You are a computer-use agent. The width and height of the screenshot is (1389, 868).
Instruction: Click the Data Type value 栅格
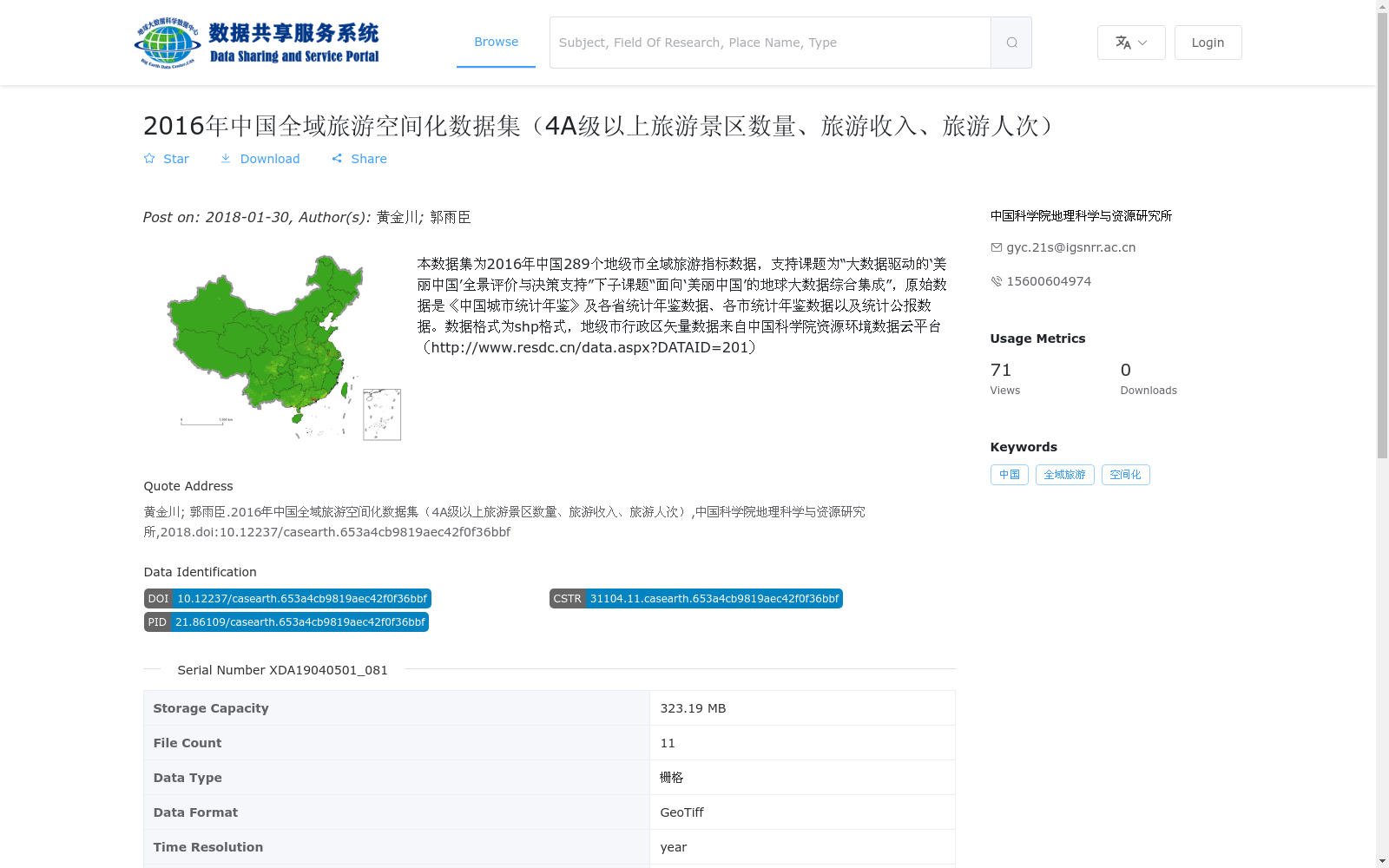coord(671,778)
